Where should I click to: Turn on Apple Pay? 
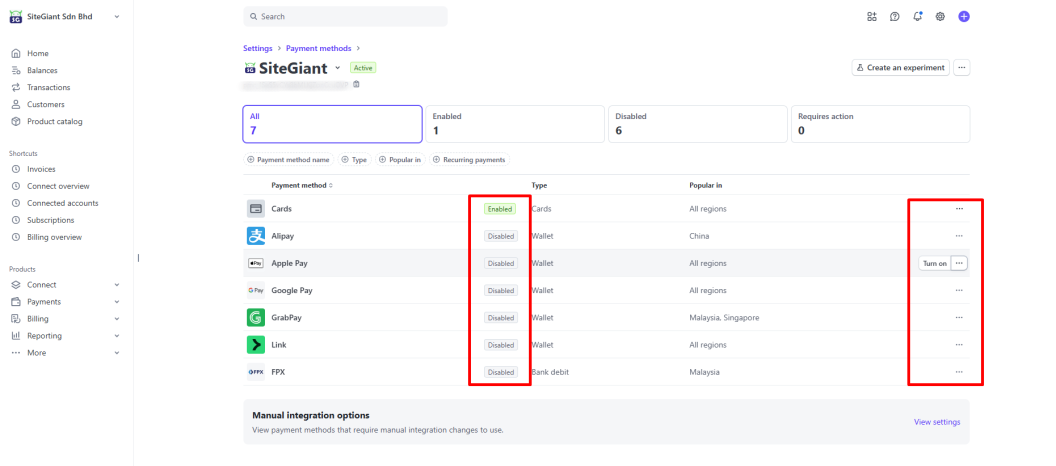pos(934,263)
